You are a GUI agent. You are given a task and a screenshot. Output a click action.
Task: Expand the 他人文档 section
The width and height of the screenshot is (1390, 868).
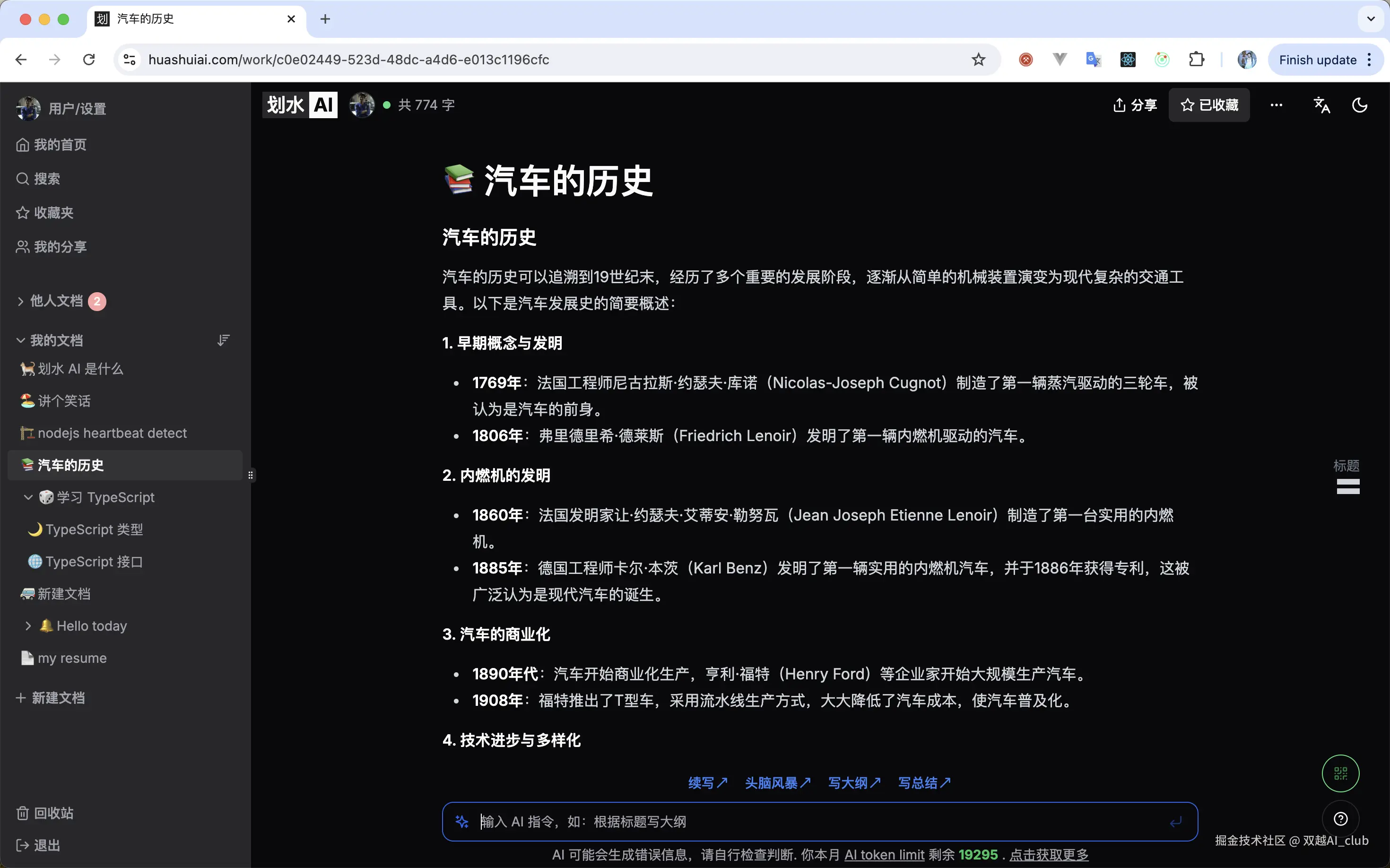20,301
